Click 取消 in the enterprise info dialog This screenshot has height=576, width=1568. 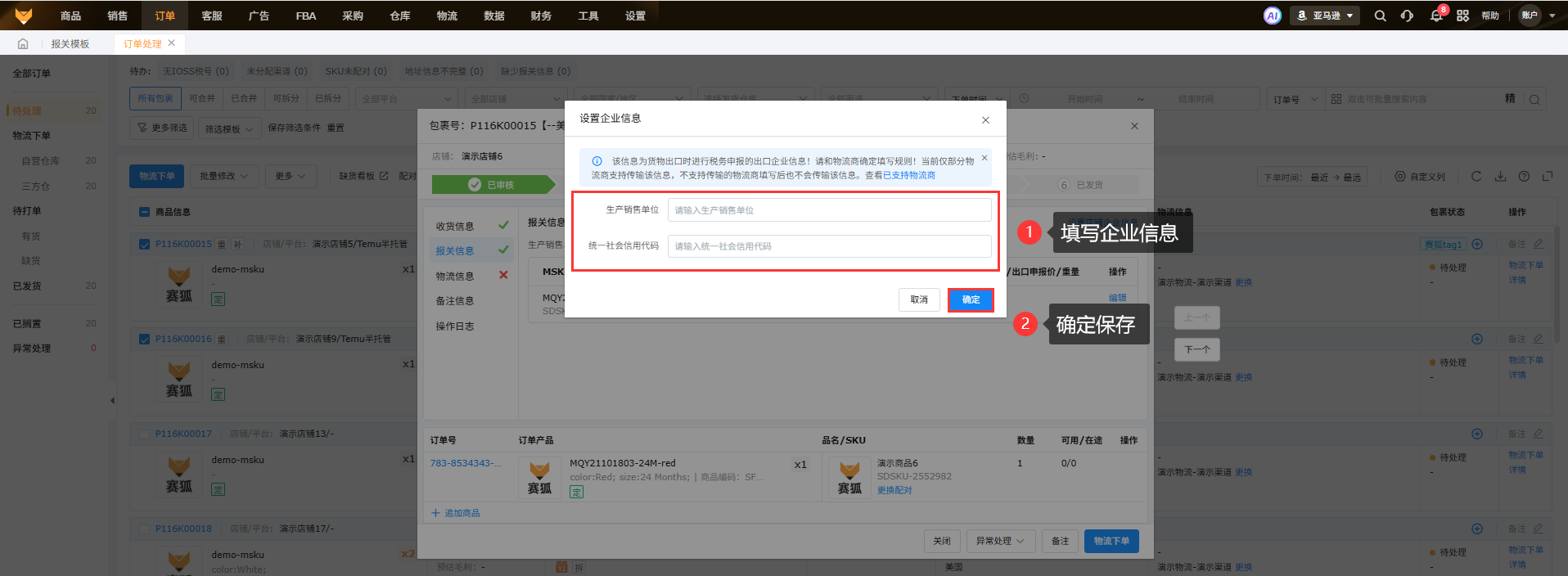pyautogui.click(x=919, y=300)
